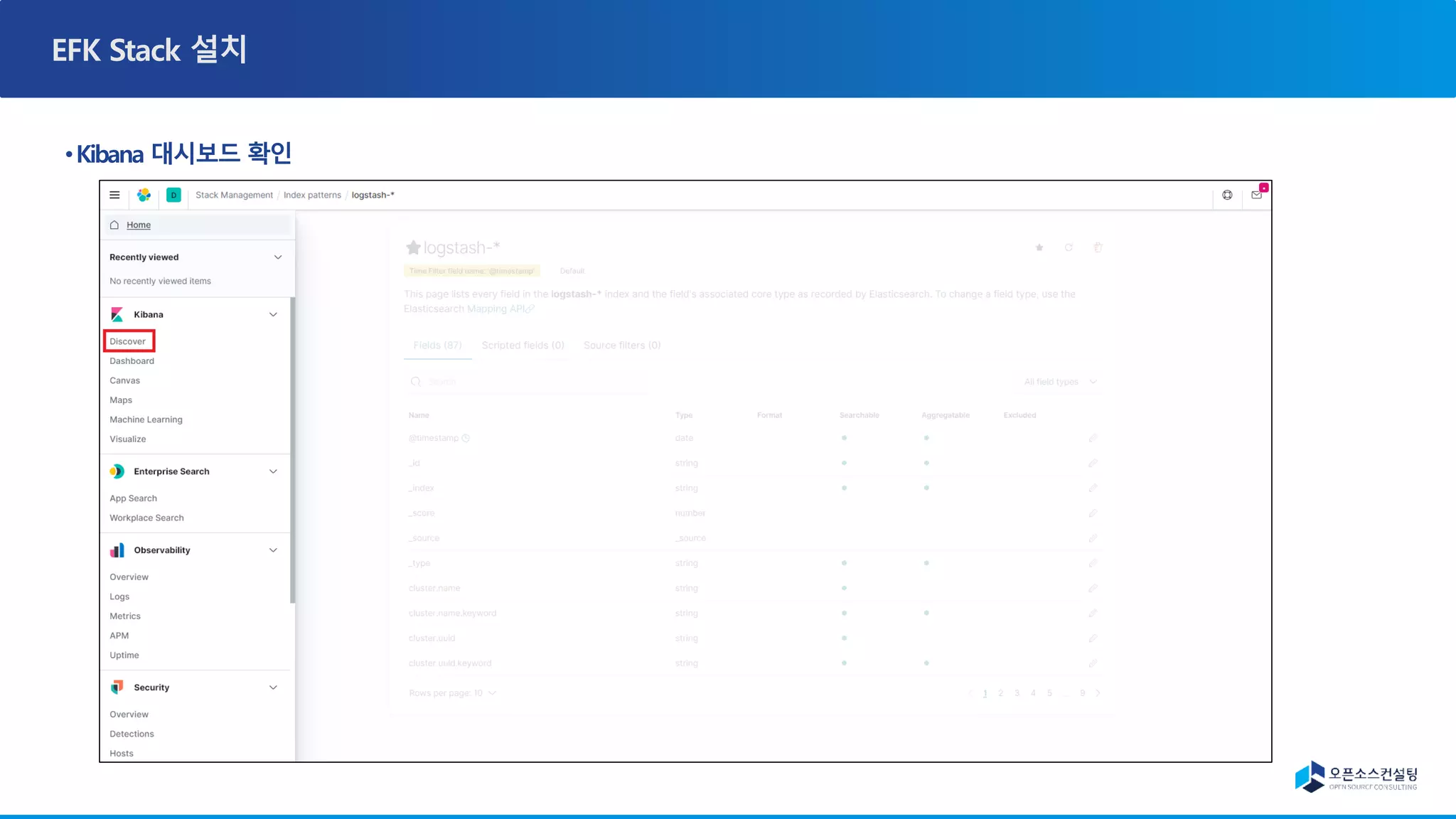1456x819 pixels.
Task: Collapse the Kibana section chevron
Action: pos(273,314)
